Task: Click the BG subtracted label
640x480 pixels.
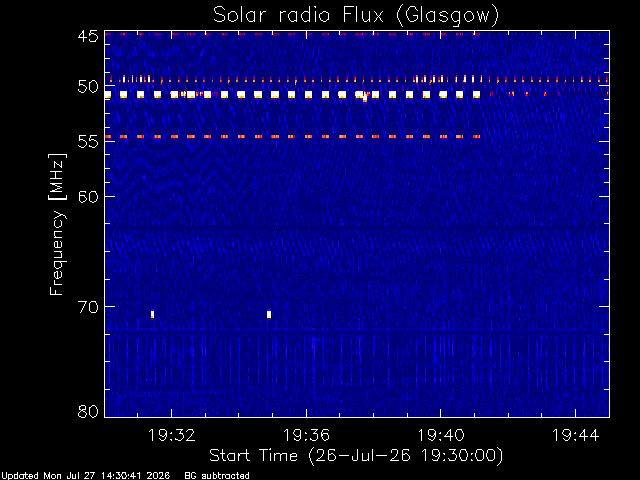Action: 217,476
